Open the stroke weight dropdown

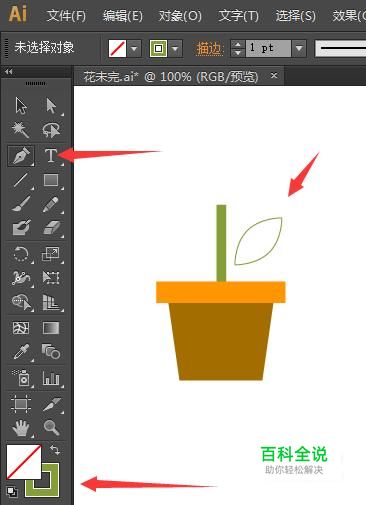point(299,49)
